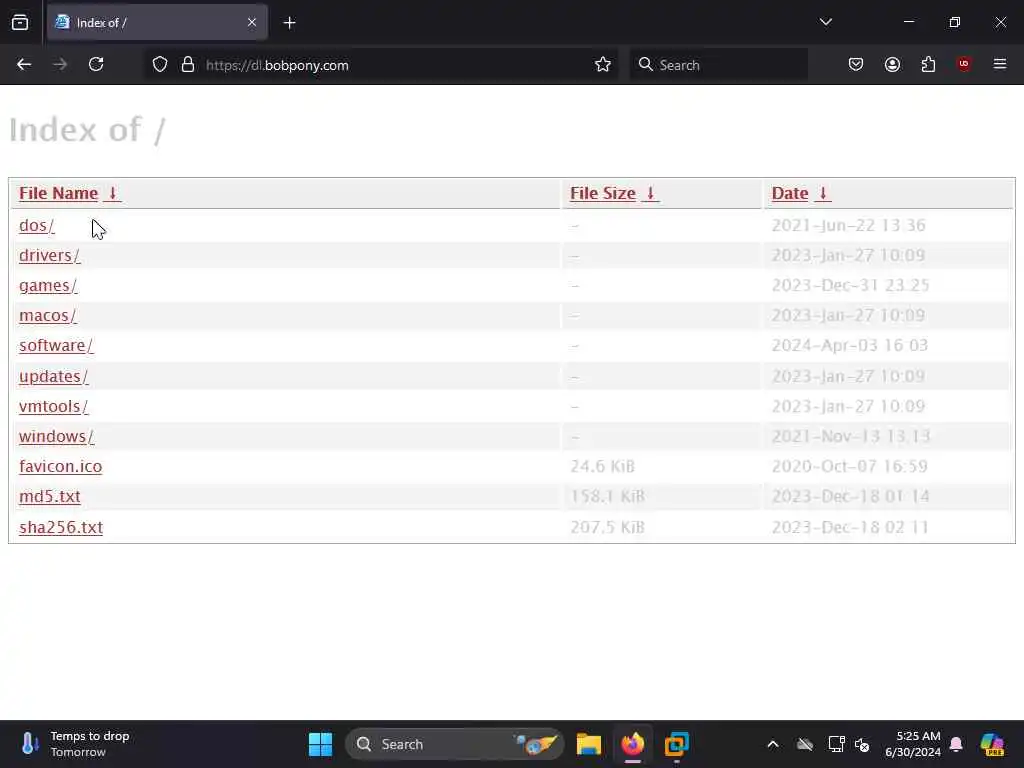Close the 'Index of /' tab
This screenshot has height=768, width=1024.
click(252, 23)
